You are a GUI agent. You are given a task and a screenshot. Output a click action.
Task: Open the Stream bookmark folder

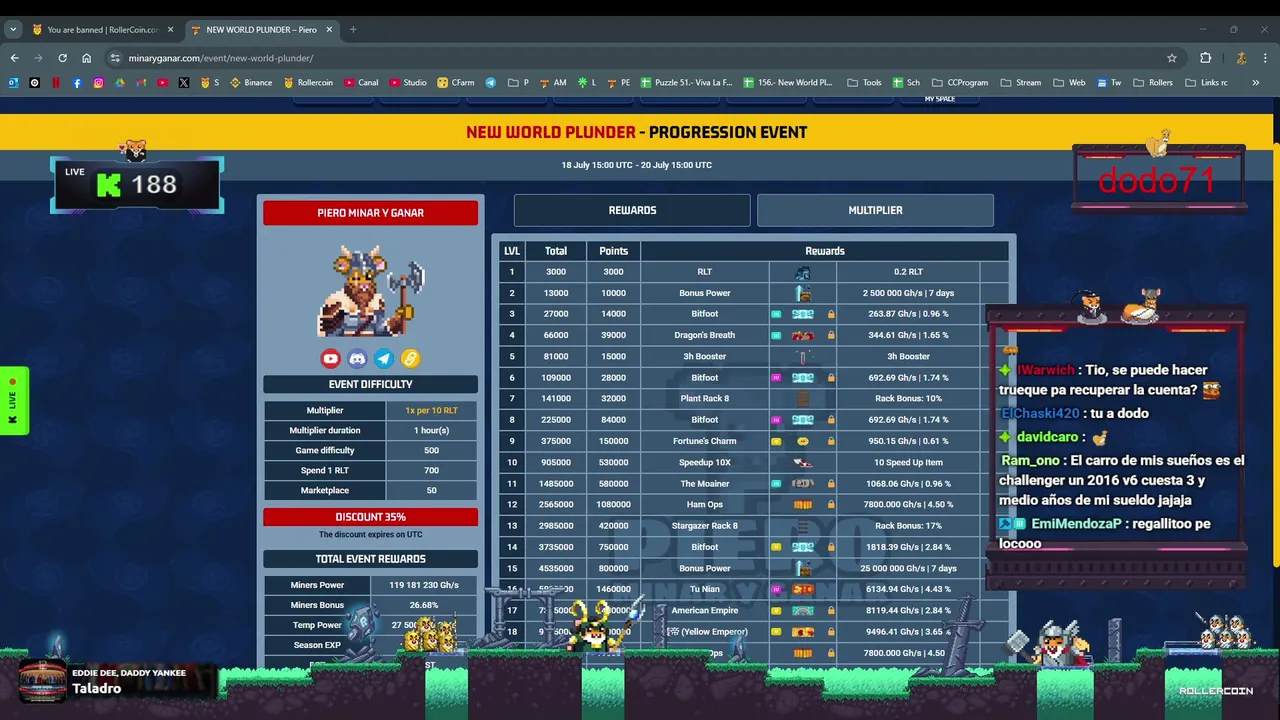tap(1021, 83)
